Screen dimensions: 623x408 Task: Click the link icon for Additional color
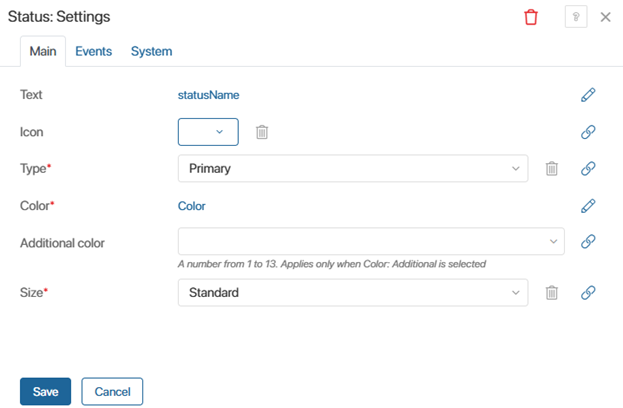[588, 241]
